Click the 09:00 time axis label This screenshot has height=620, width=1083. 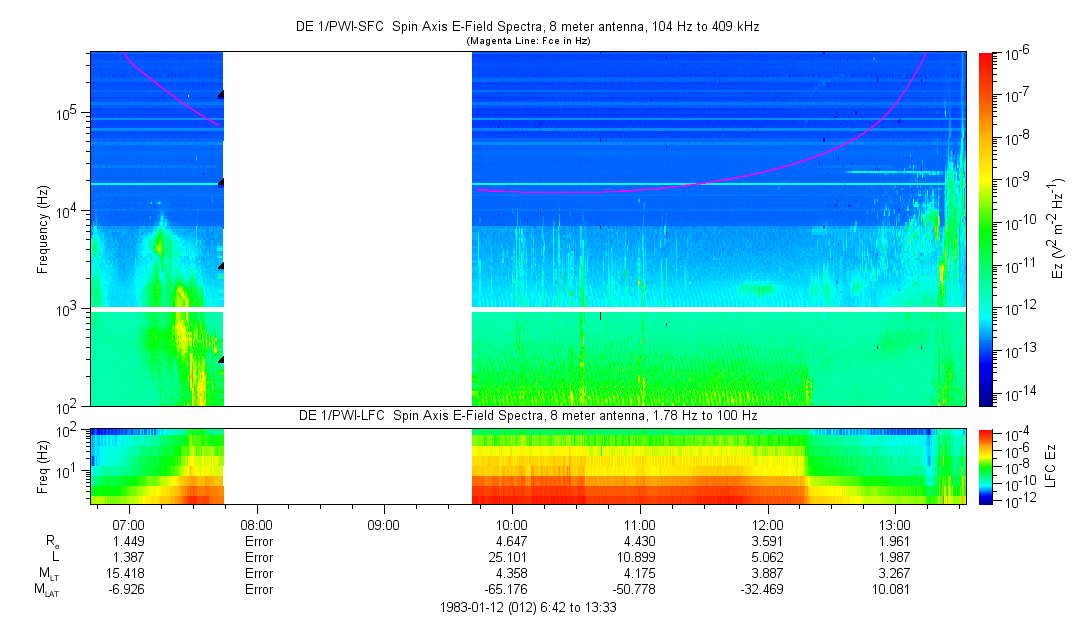(x=384, y=525)
